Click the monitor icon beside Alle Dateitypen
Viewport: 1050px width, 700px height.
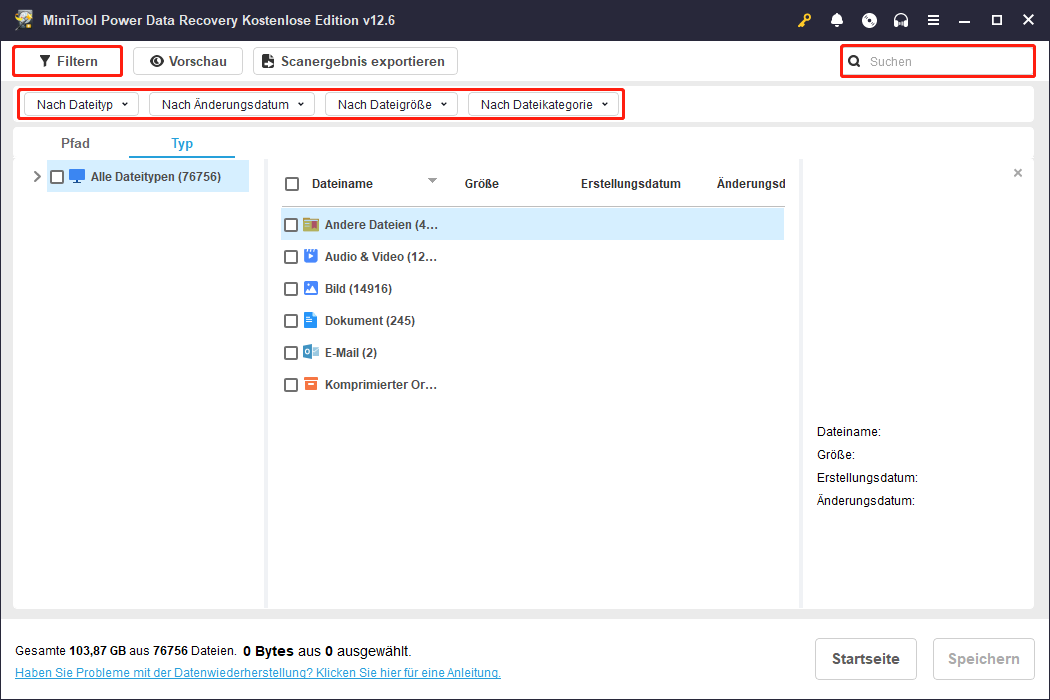tap(77, 176)
